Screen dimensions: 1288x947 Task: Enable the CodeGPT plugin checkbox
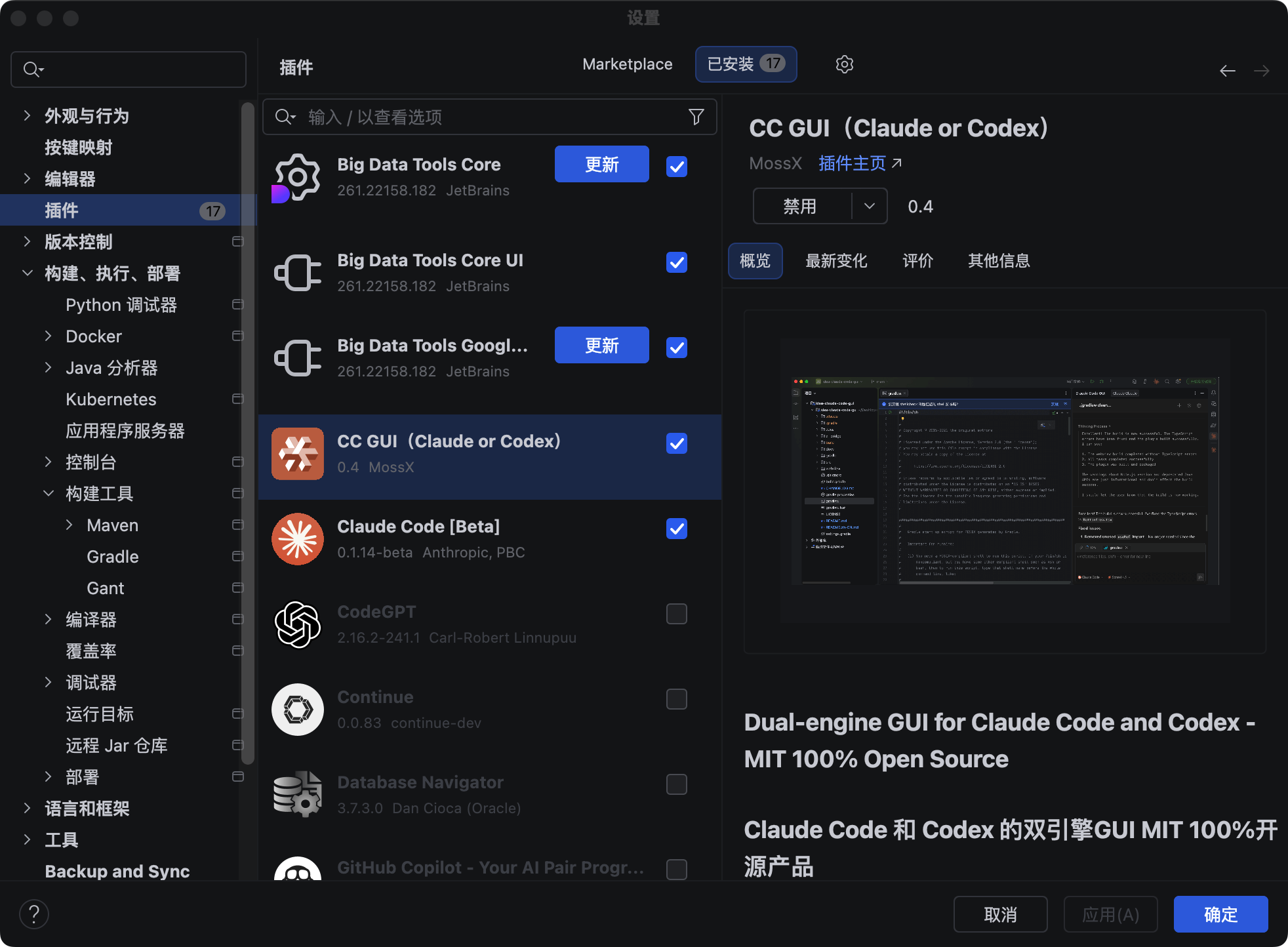pyautogui.click(x=676, y=614)
